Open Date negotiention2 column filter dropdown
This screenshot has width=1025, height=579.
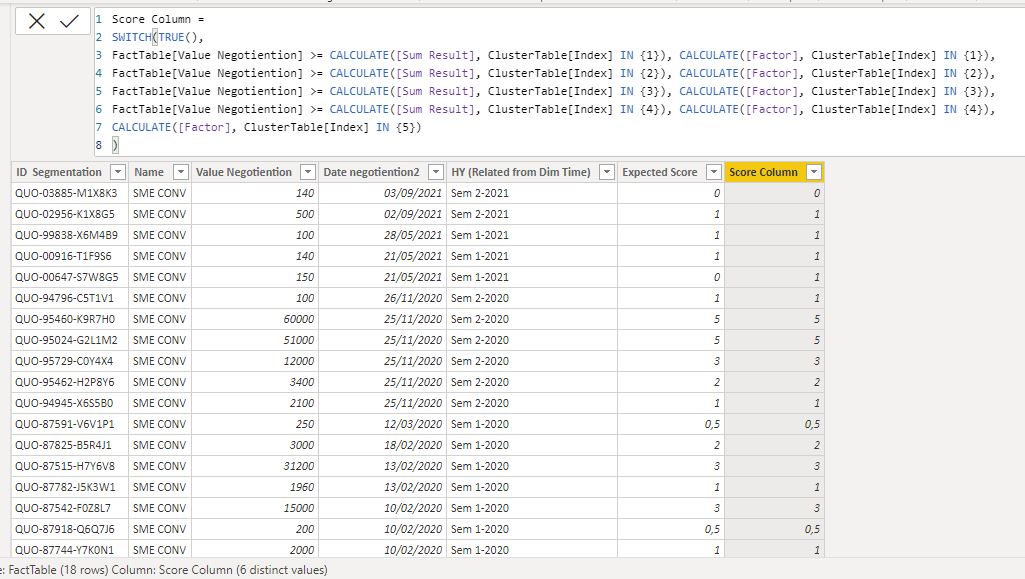(x=435, y=172)
